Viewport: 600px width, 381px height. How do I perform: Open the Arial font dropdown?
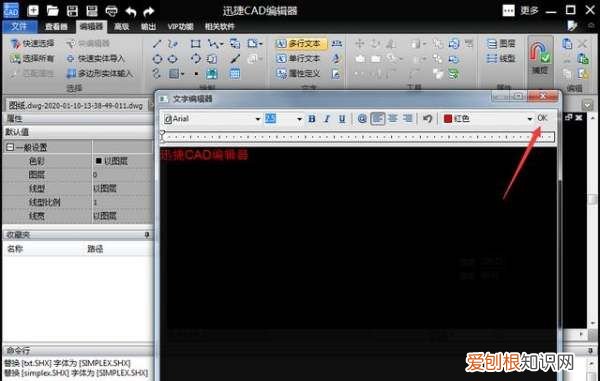(258, 119)
